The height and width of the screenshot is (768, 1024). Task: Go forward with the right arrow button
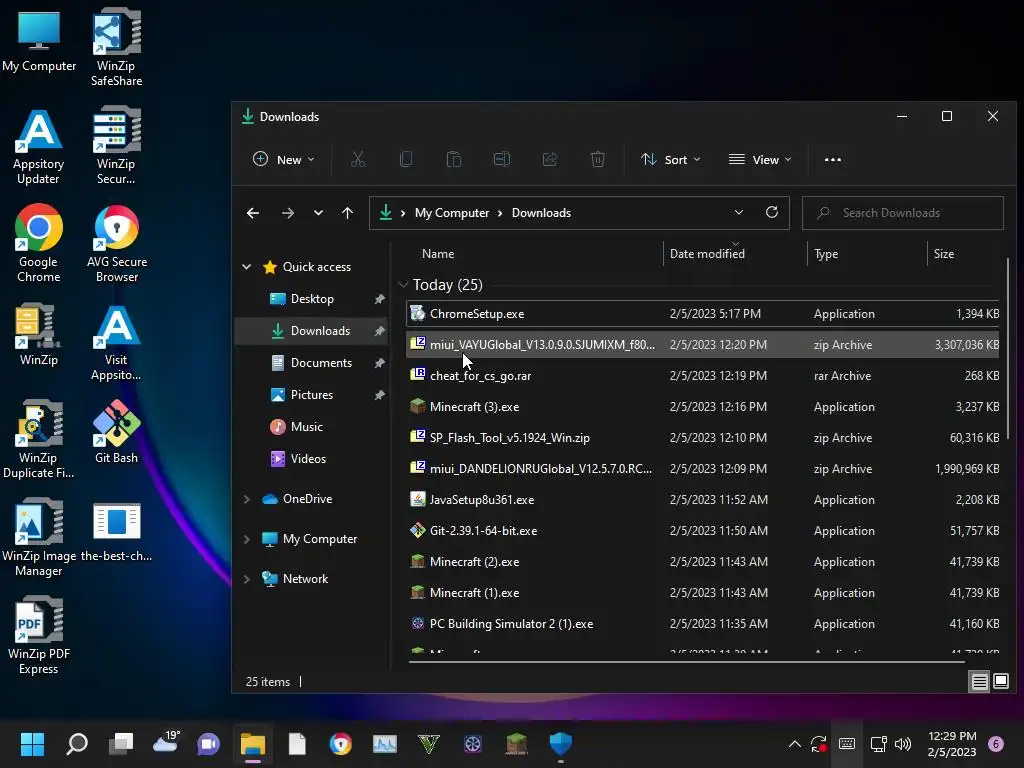[287, 213]
